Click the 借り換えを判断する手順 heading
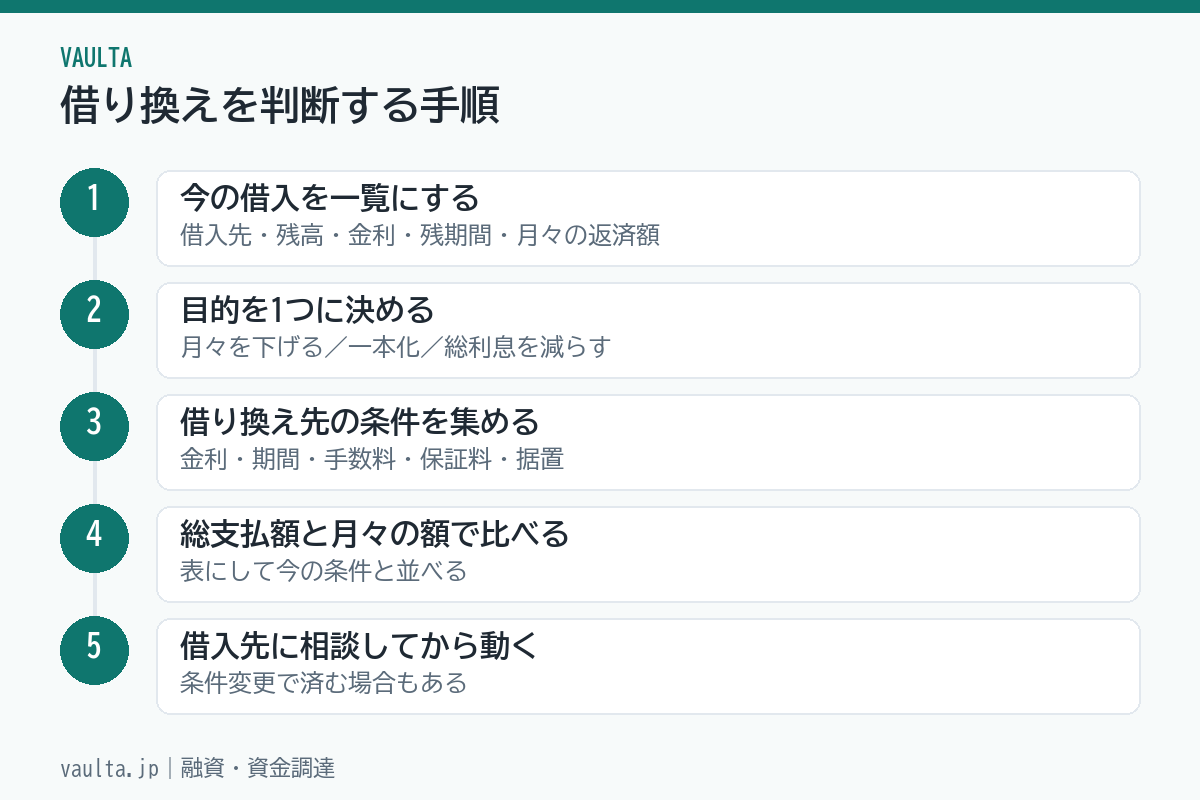Viewport: 1200px width, 800px height. tap(279, 105)
